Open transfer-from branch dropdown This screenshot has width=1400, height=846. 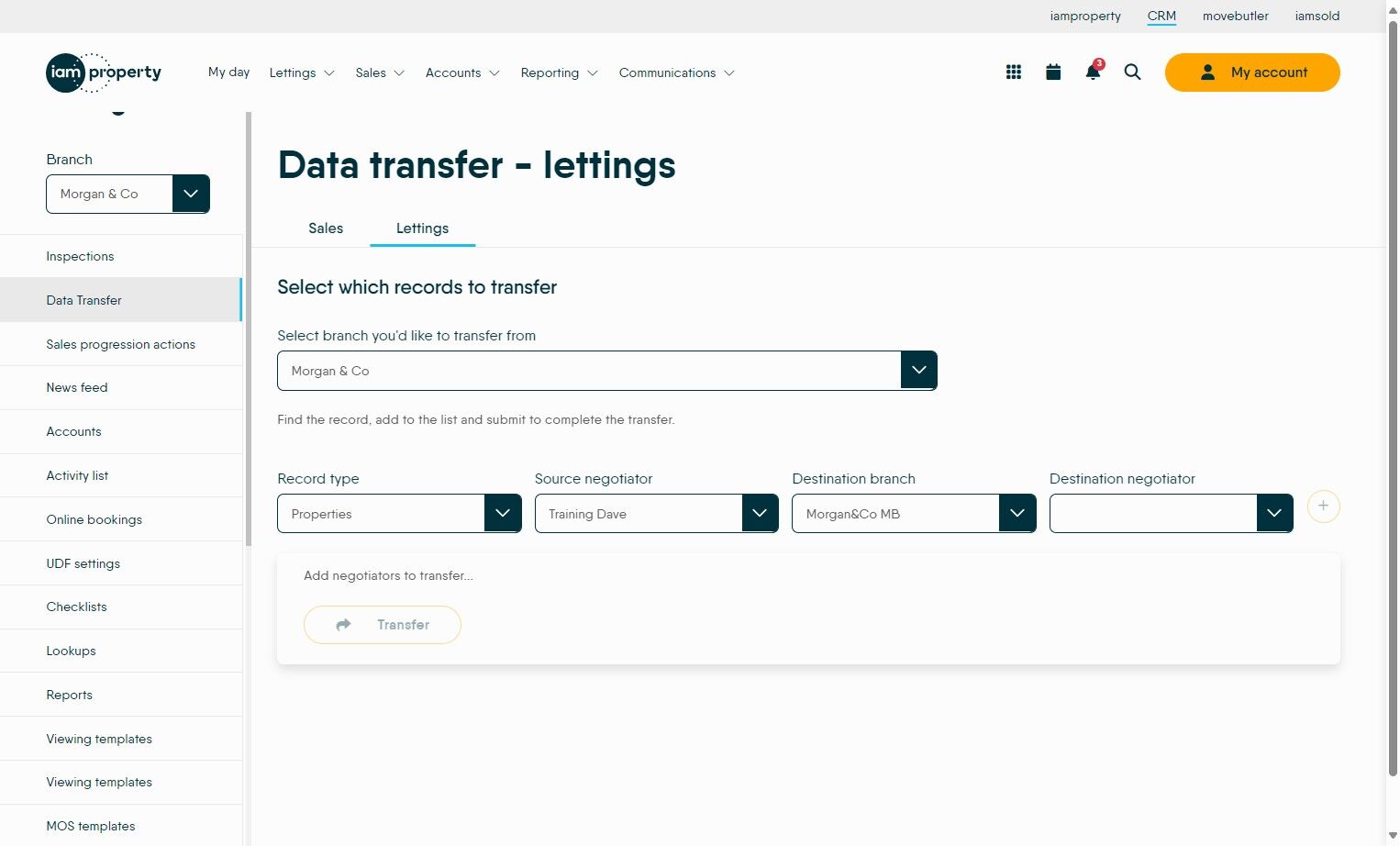coord(606,371)
